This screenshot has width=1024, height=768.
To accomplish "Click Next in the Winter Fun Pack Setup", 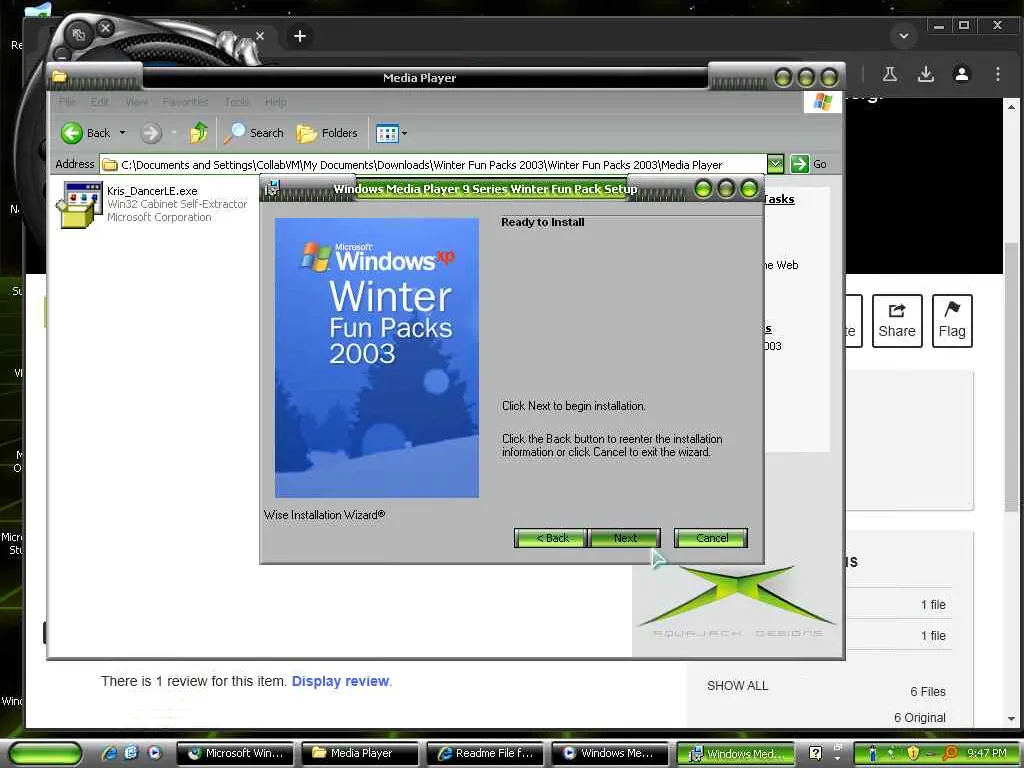I will pyautogui.click(x=624, y=538).
